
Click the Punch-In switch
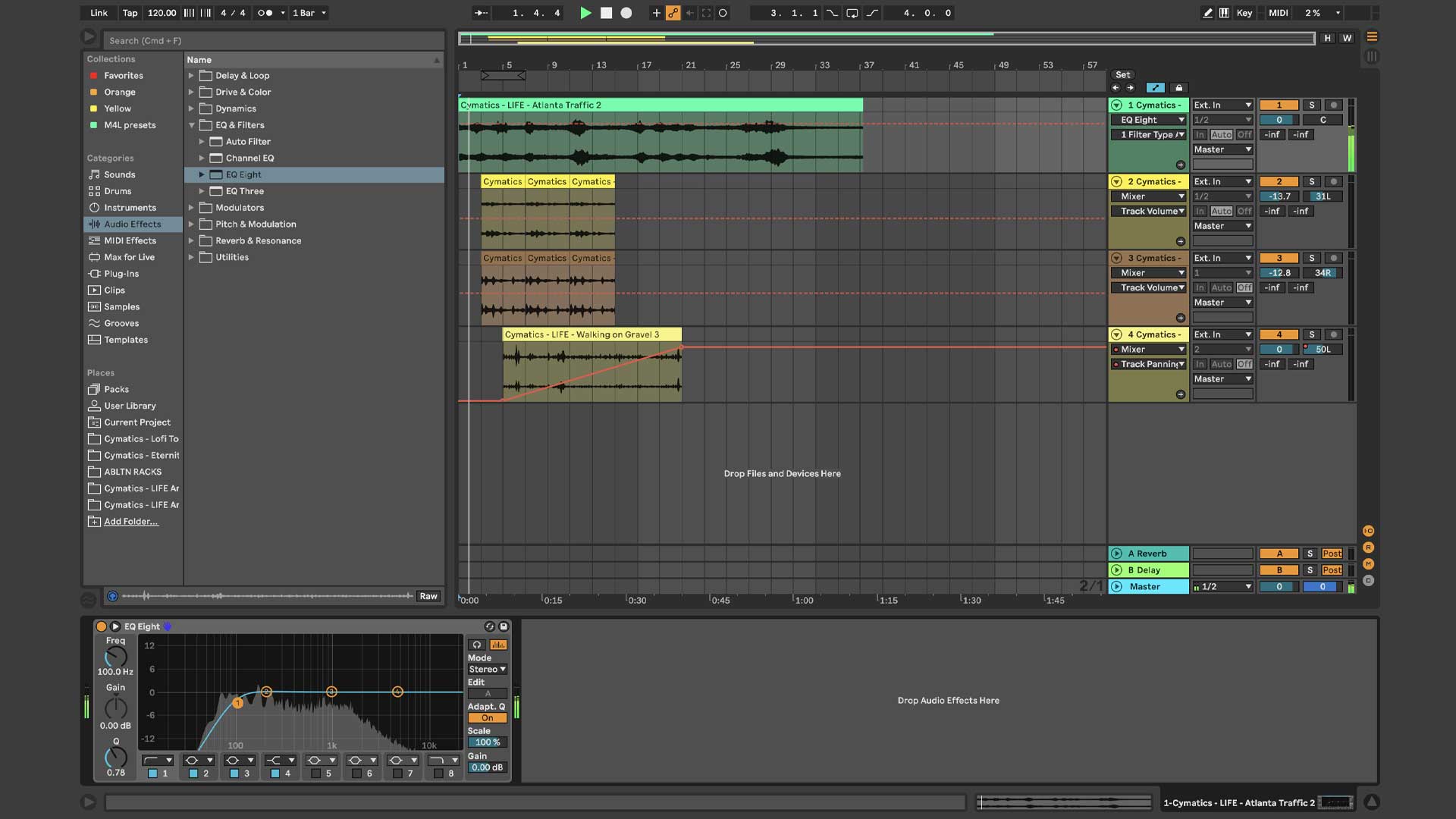832,13
